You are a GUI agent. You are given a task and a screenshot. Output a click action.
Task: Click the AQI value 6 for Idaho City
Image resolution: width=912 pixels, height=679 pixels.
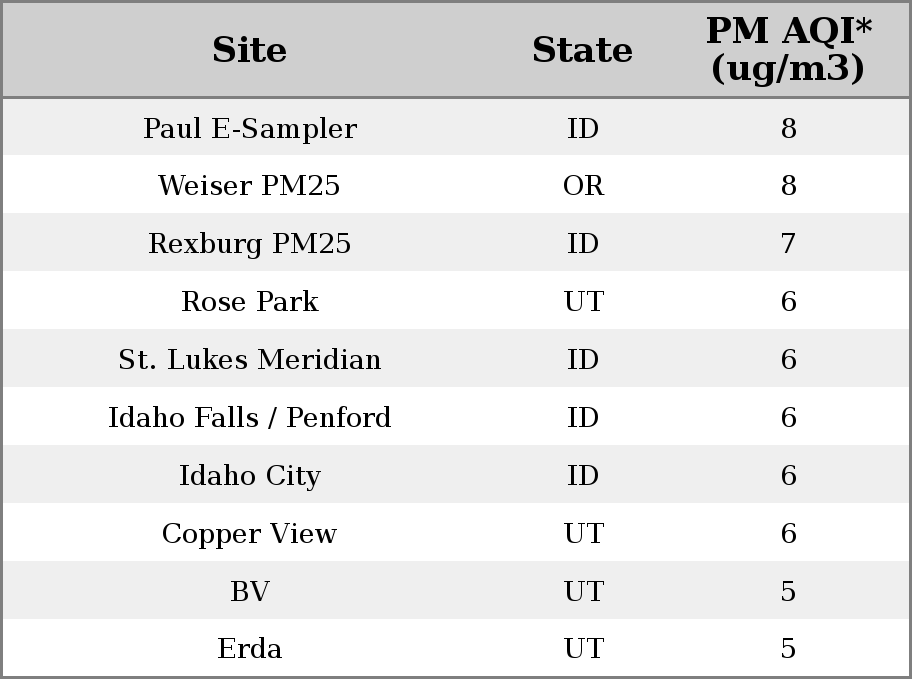tap(788, 475)
